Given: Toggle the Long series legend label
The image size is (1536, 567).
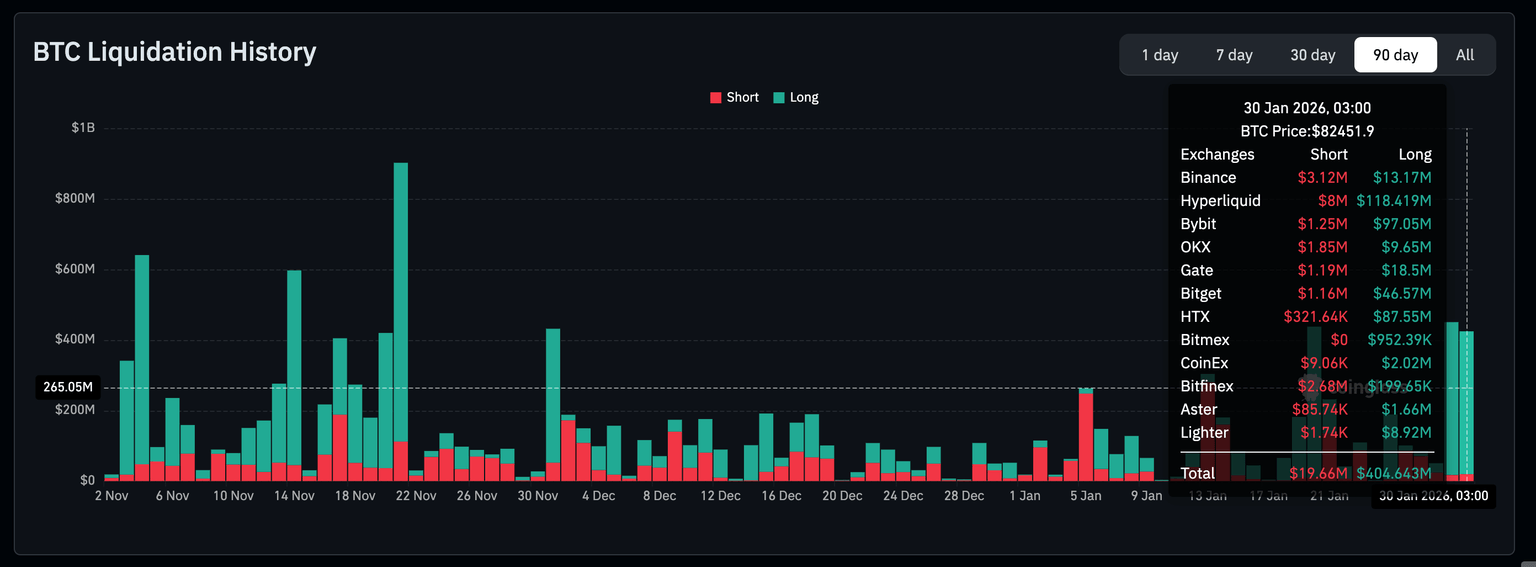Looking at the screenshot, I should point(804,97).
